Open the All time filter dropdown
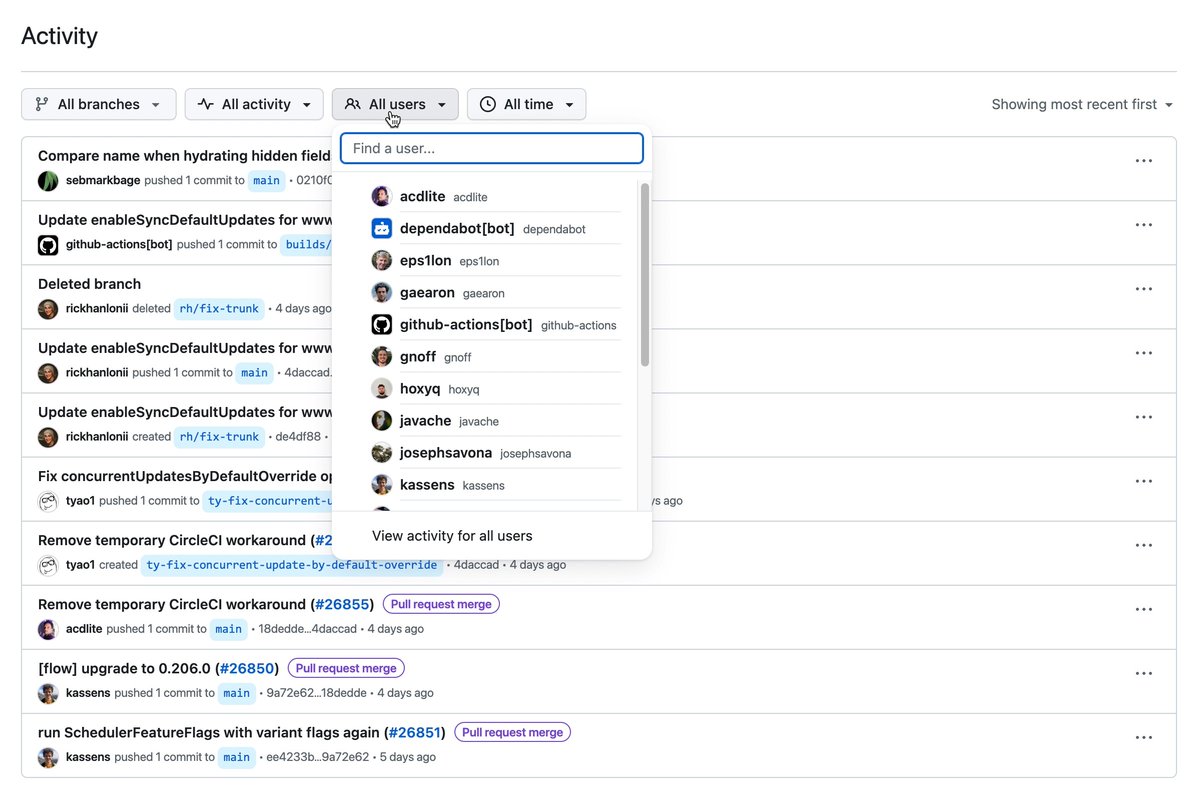Viewport: 1200px width, 792px height. coord(526,104)
